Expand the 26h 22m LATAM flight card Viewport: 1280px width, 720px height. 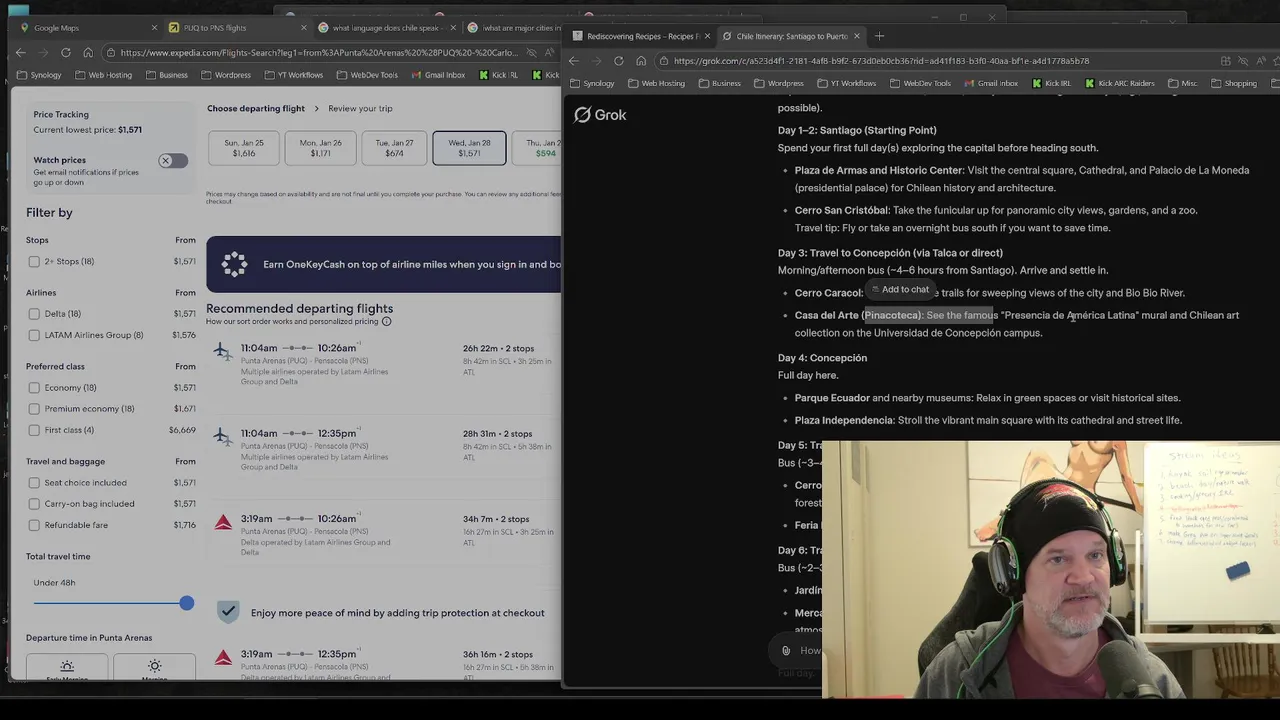point(385,365)
